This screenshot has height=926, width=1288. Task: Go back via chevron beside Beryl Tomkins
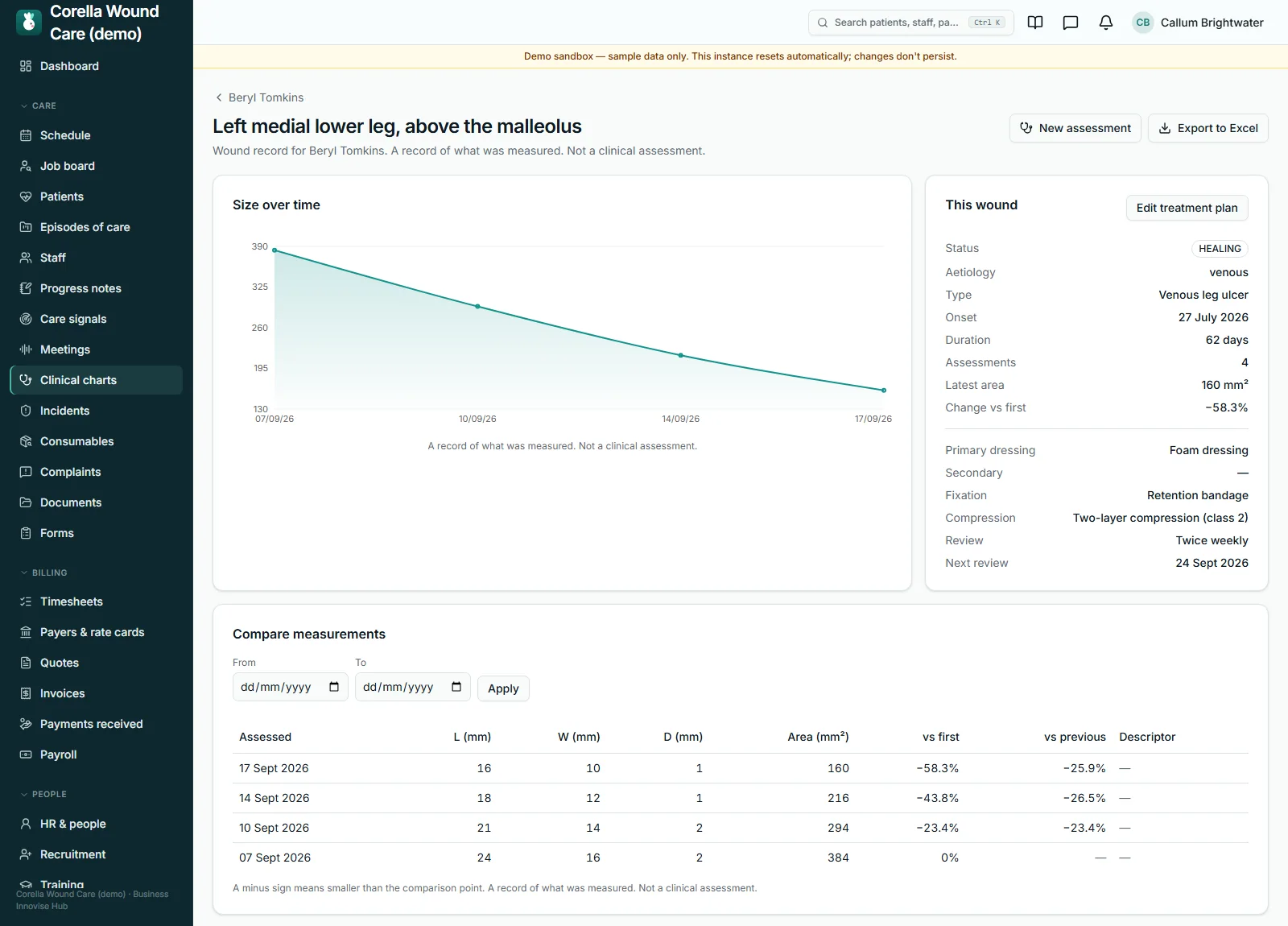219,97
